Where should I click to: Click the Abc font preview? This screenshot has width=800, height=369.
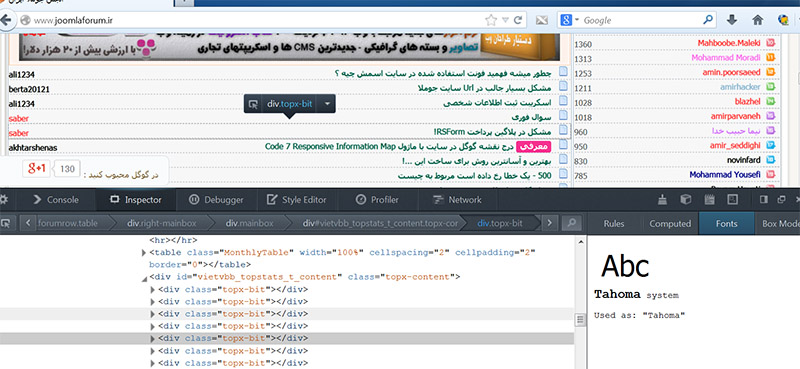click(x=625, y=265)
